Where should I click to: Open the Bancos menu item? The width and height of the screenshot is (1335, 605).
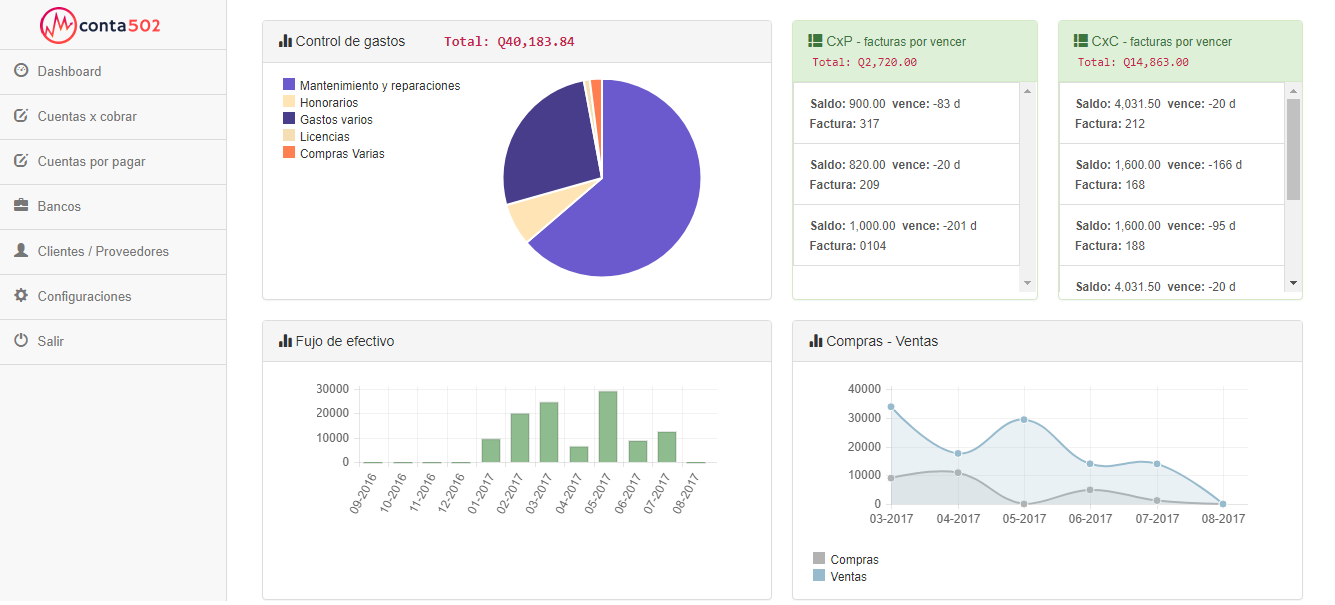point(59,207)
